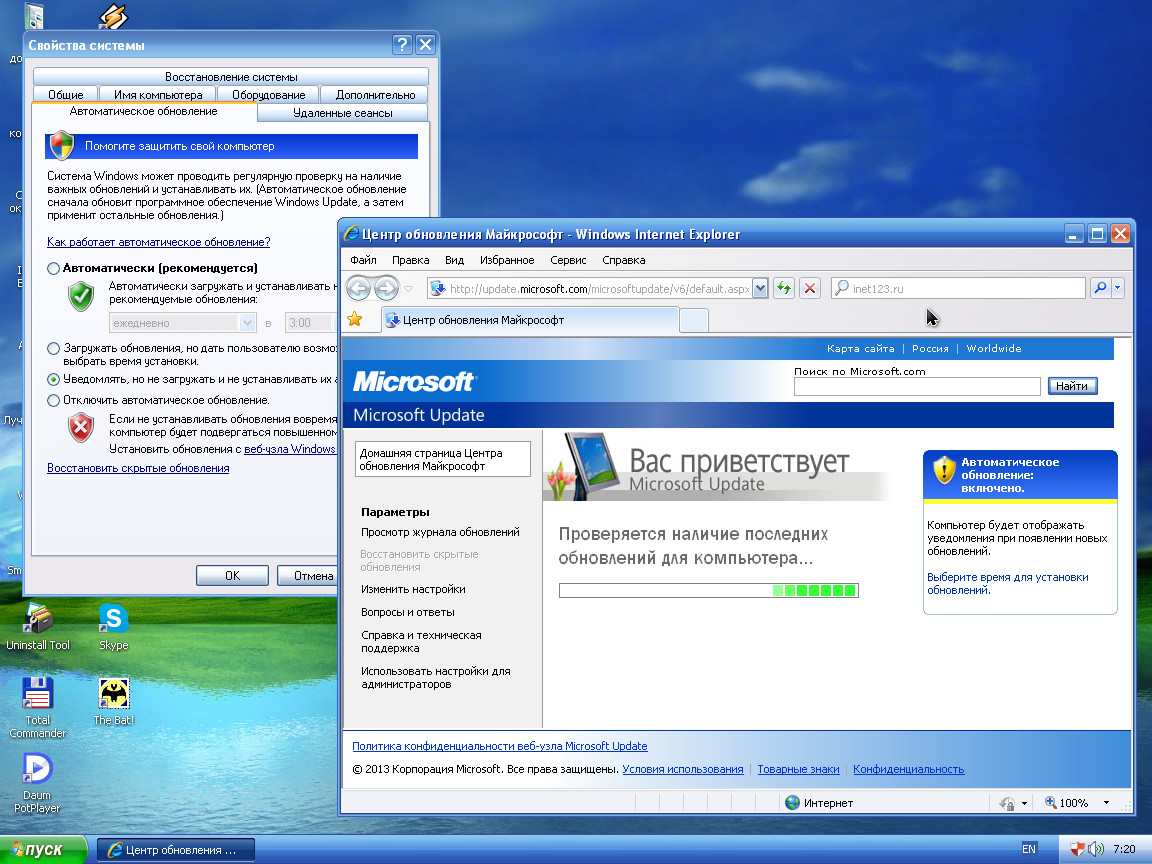Open the Вид menu
This screenshot has height=864, width=1152.
(455, 260)
